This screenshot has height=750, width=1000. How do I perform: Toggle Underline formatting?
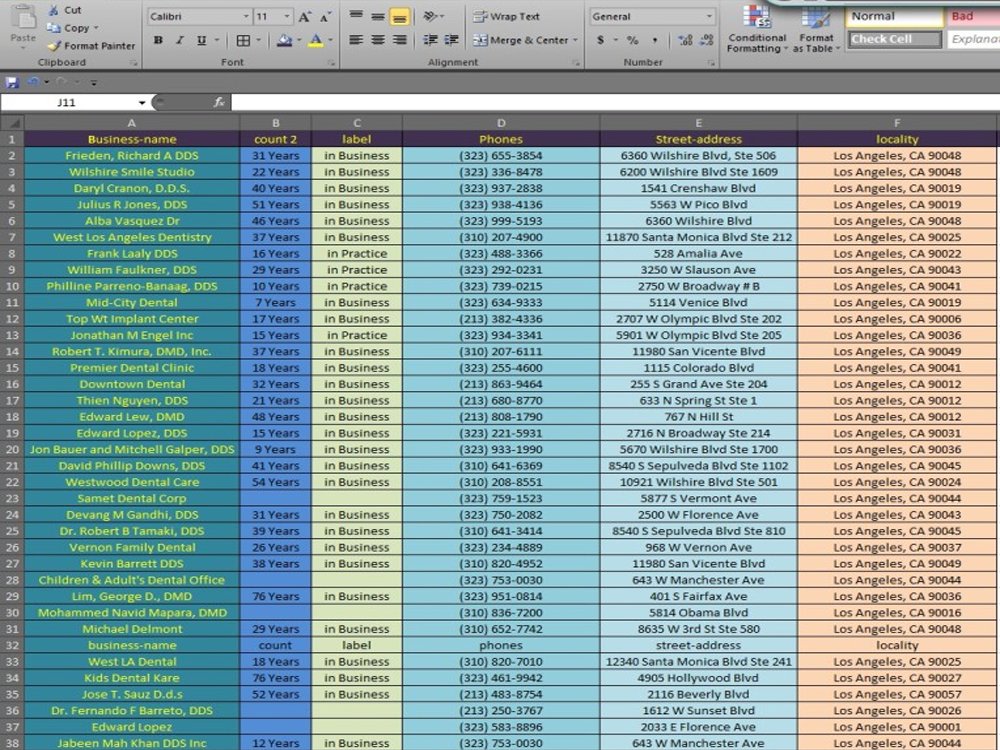coord(202,40)
